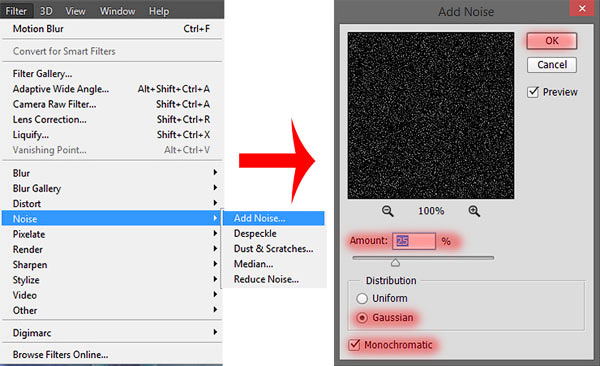The height and width of the screenshot is (366, 600).
Task: Open Adaptive Wide Angle filter
Action: tap(112, 89)
